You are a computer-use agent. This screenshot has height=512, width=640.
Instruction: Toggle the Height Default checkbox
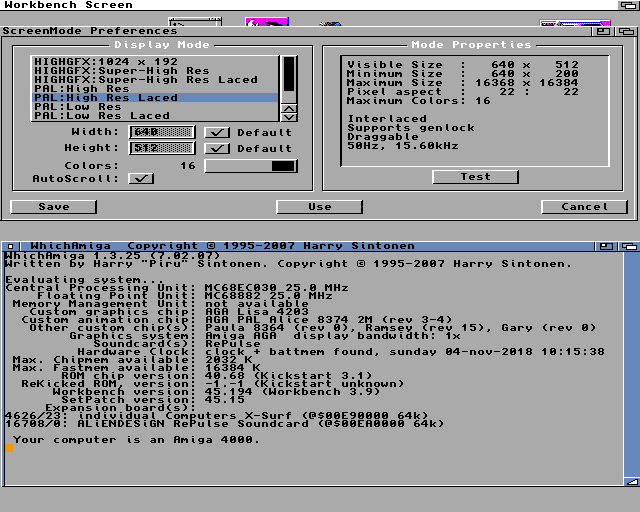click(x=217, y=148)
